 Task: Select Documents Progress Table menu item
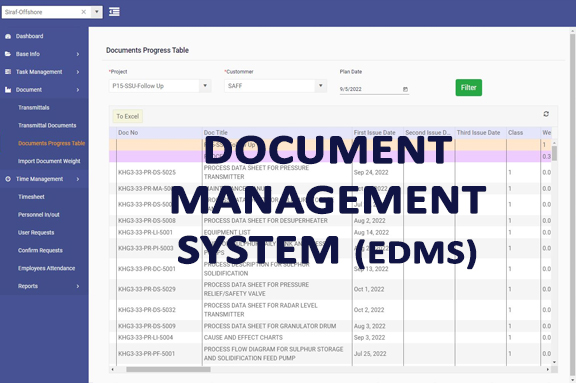pyautogui.click(x=51, y=143)
